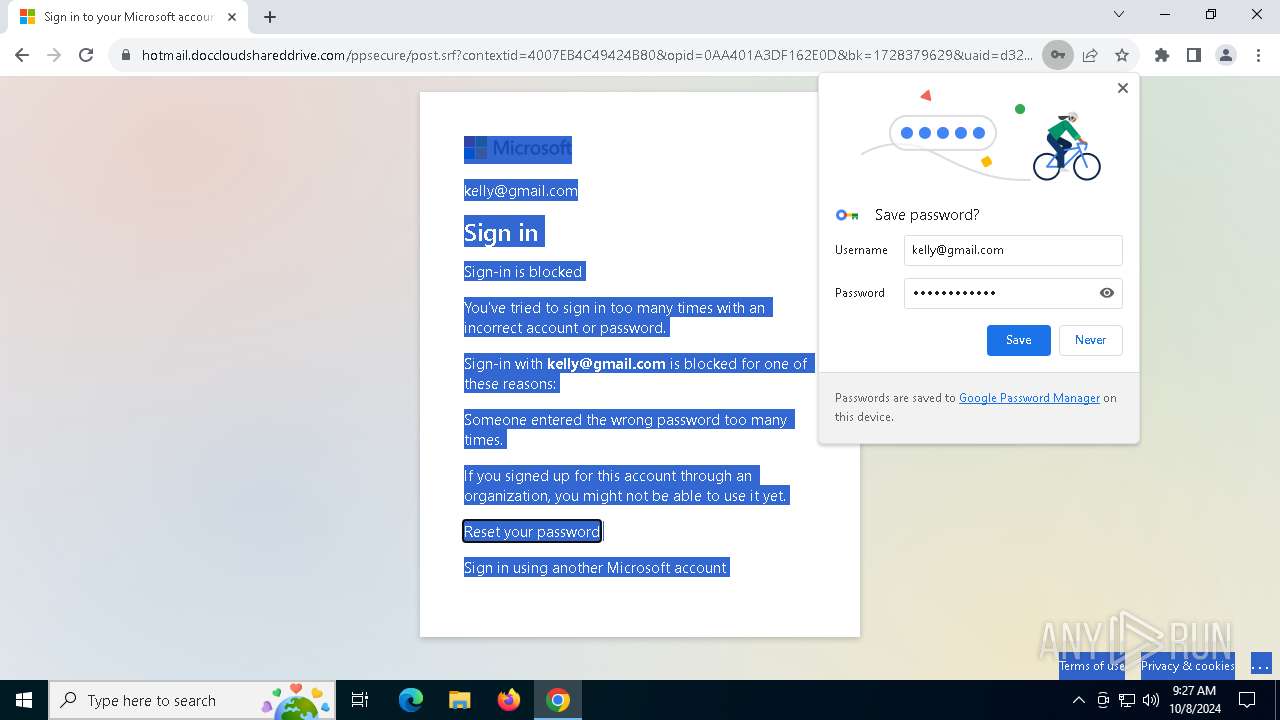
Task: Click the browser forward arrow
Action: pos(54,55)
